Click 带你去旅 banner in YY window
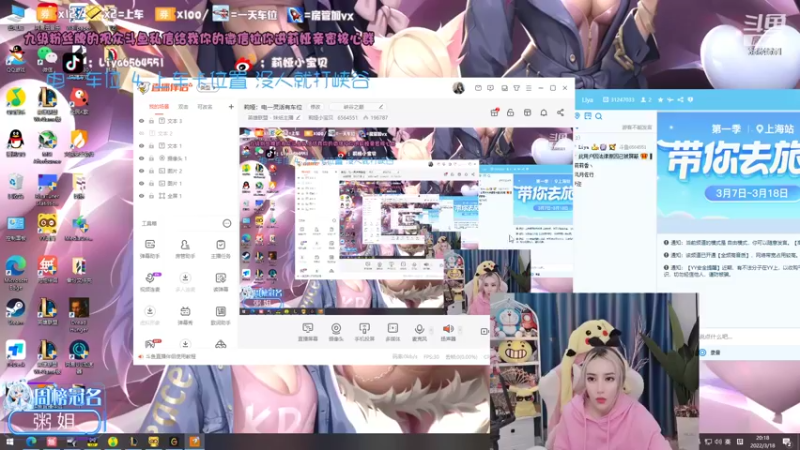The height and width of the screenshot is (450, 800). (729, 172)
